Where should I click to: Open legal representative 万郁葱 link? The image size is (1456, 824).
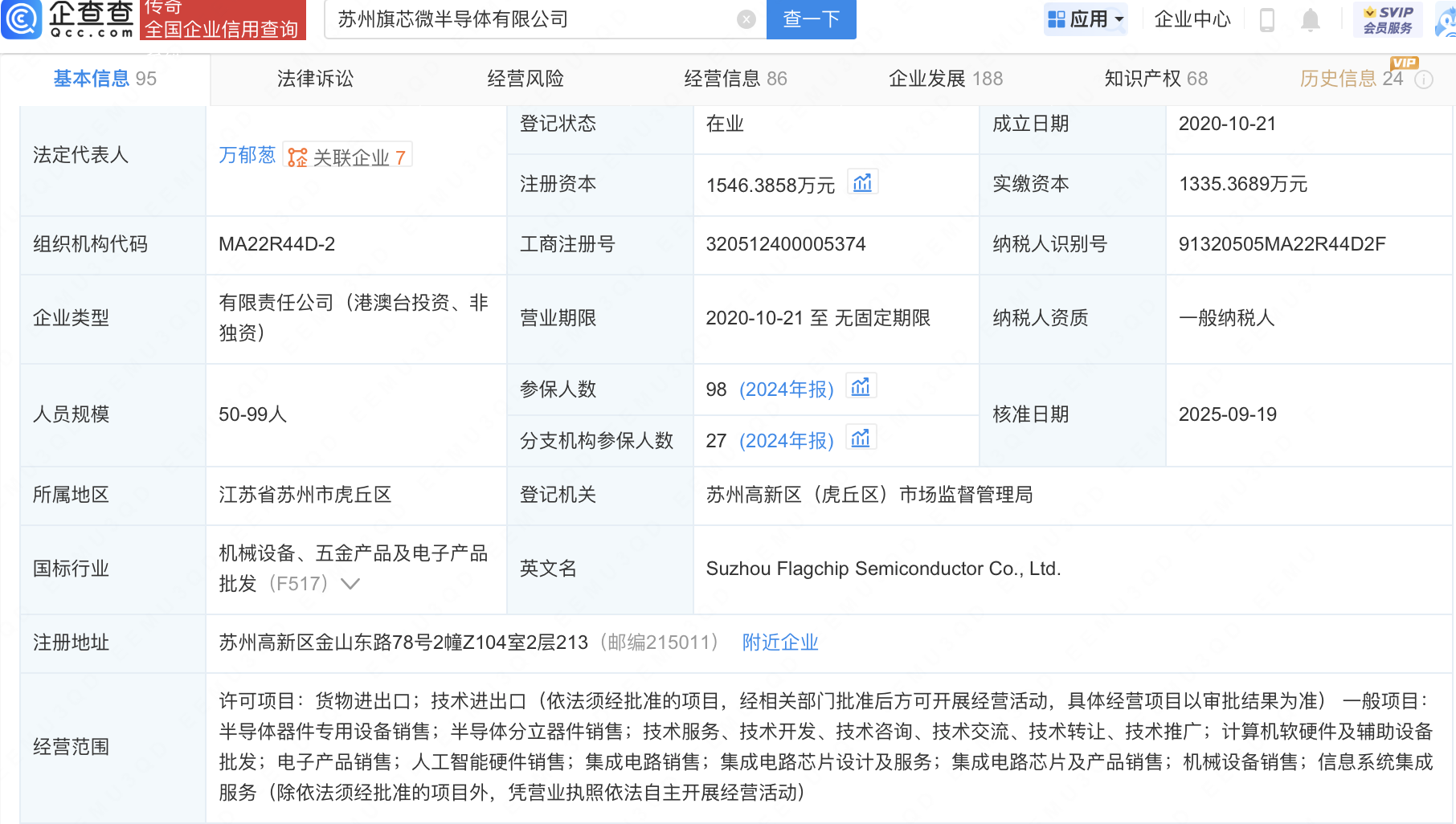click(247, 155)
